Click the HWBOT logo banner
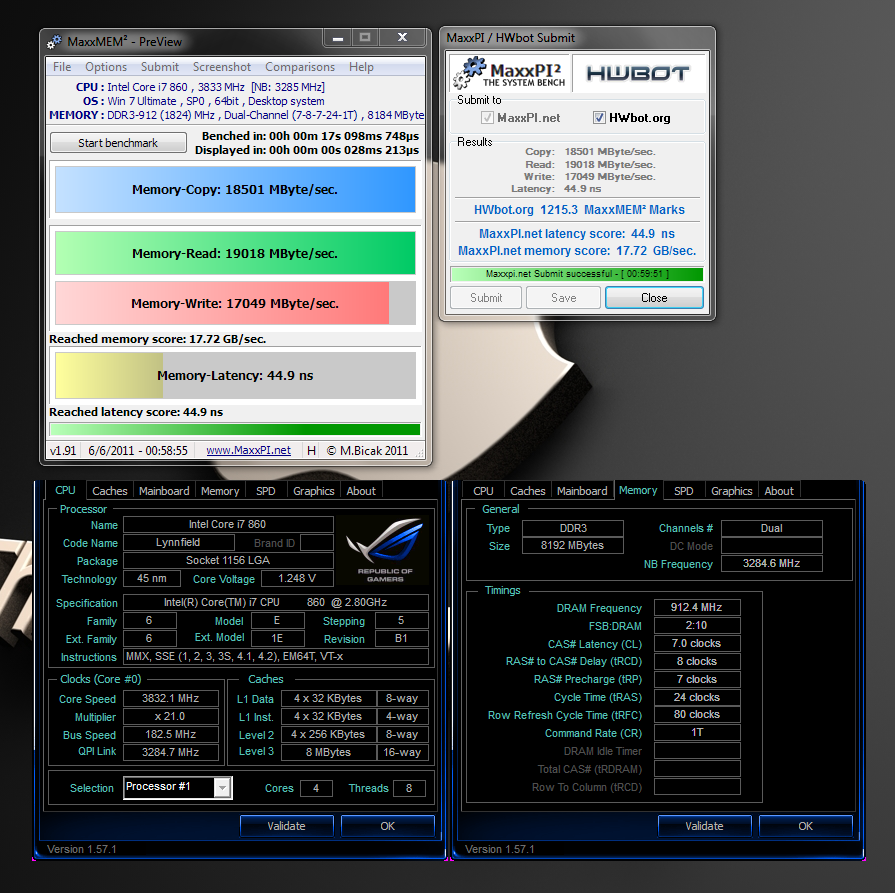The image size is (895, 893). [638, 74]
